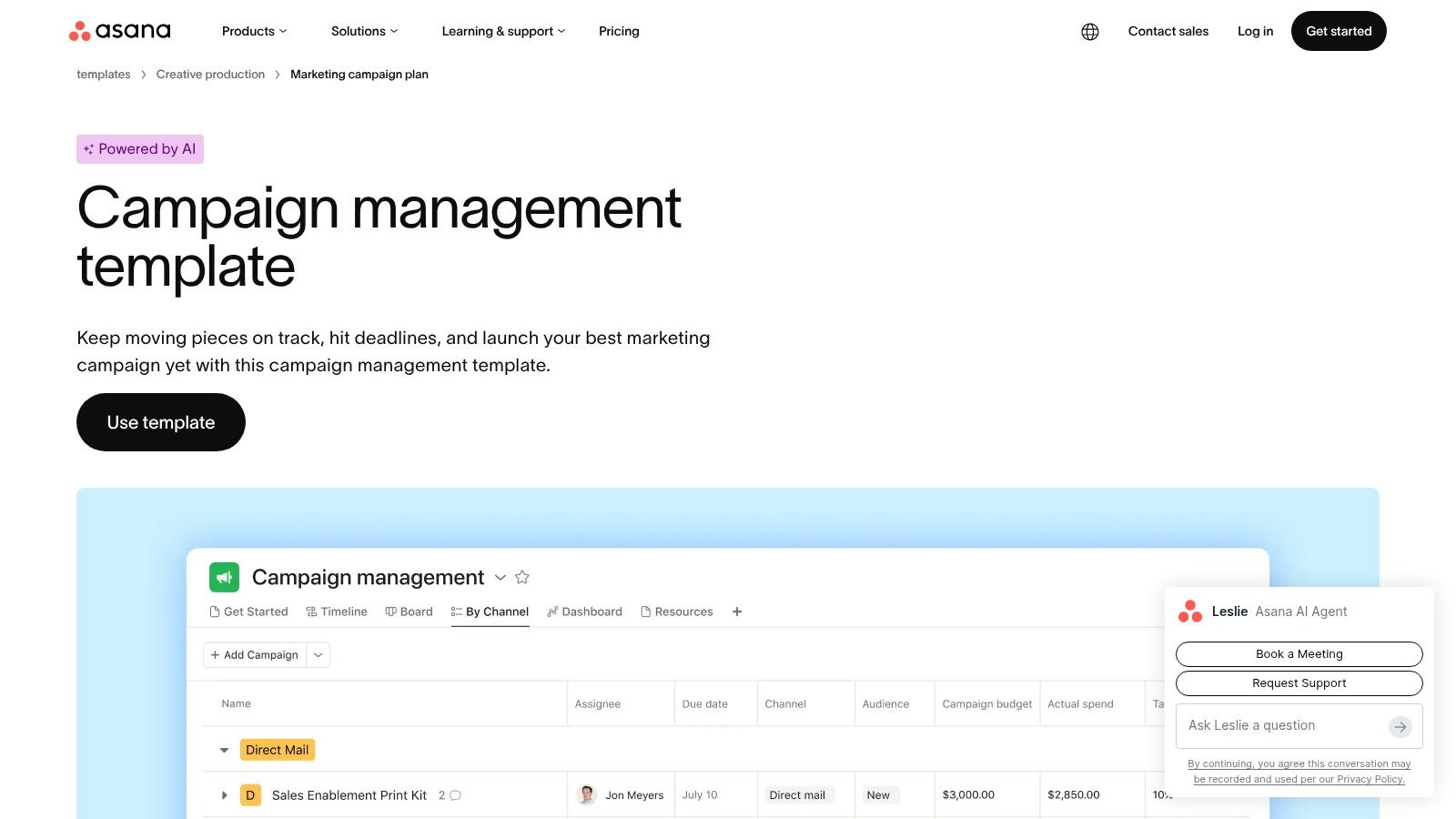Switch to the Board tab

pyautogui.click(x=409, y=612)
